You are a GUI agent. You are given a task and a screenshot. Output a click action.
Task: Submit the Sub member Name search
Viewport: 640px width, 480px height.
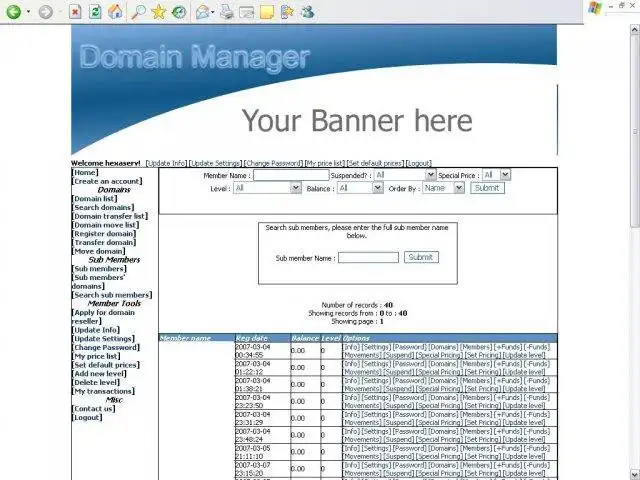click(421, 257)
